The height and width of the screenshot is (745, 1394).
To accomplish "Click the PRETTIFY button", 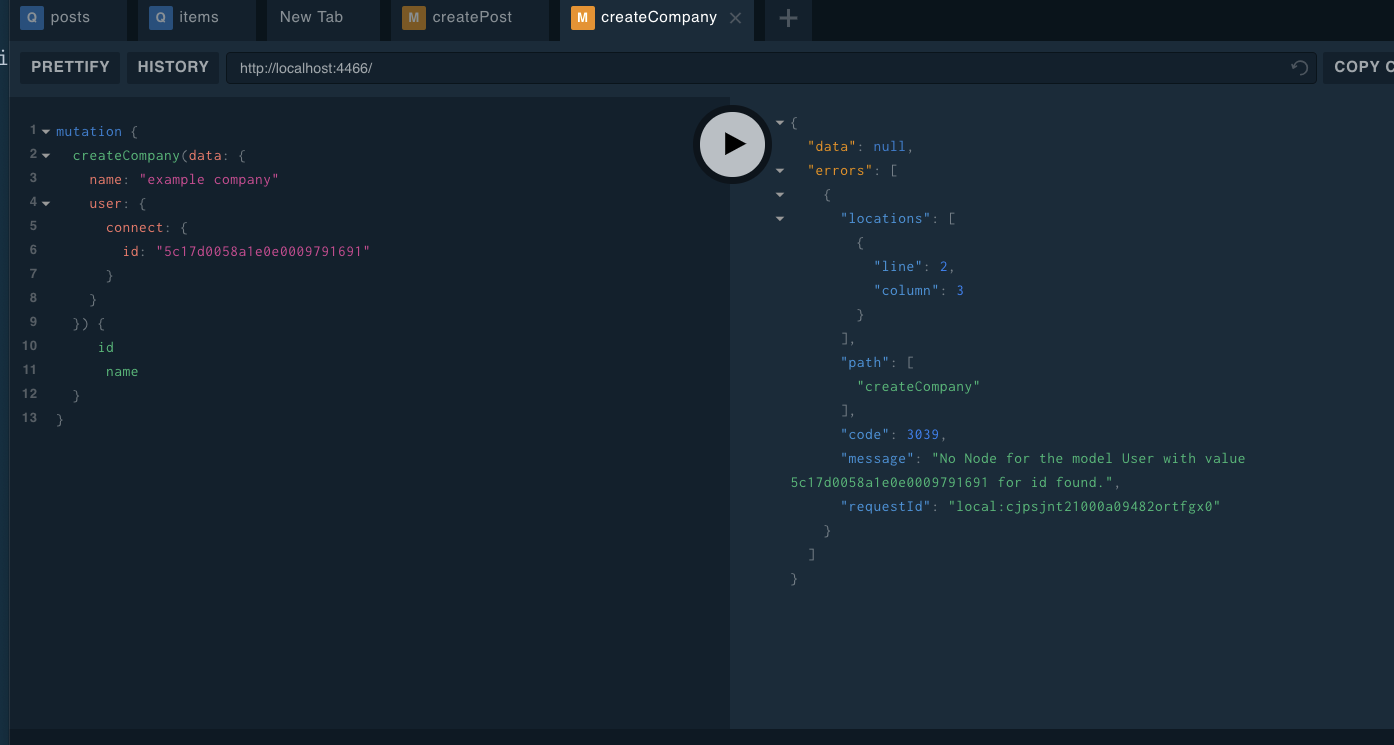I will [x=70, y=67].
